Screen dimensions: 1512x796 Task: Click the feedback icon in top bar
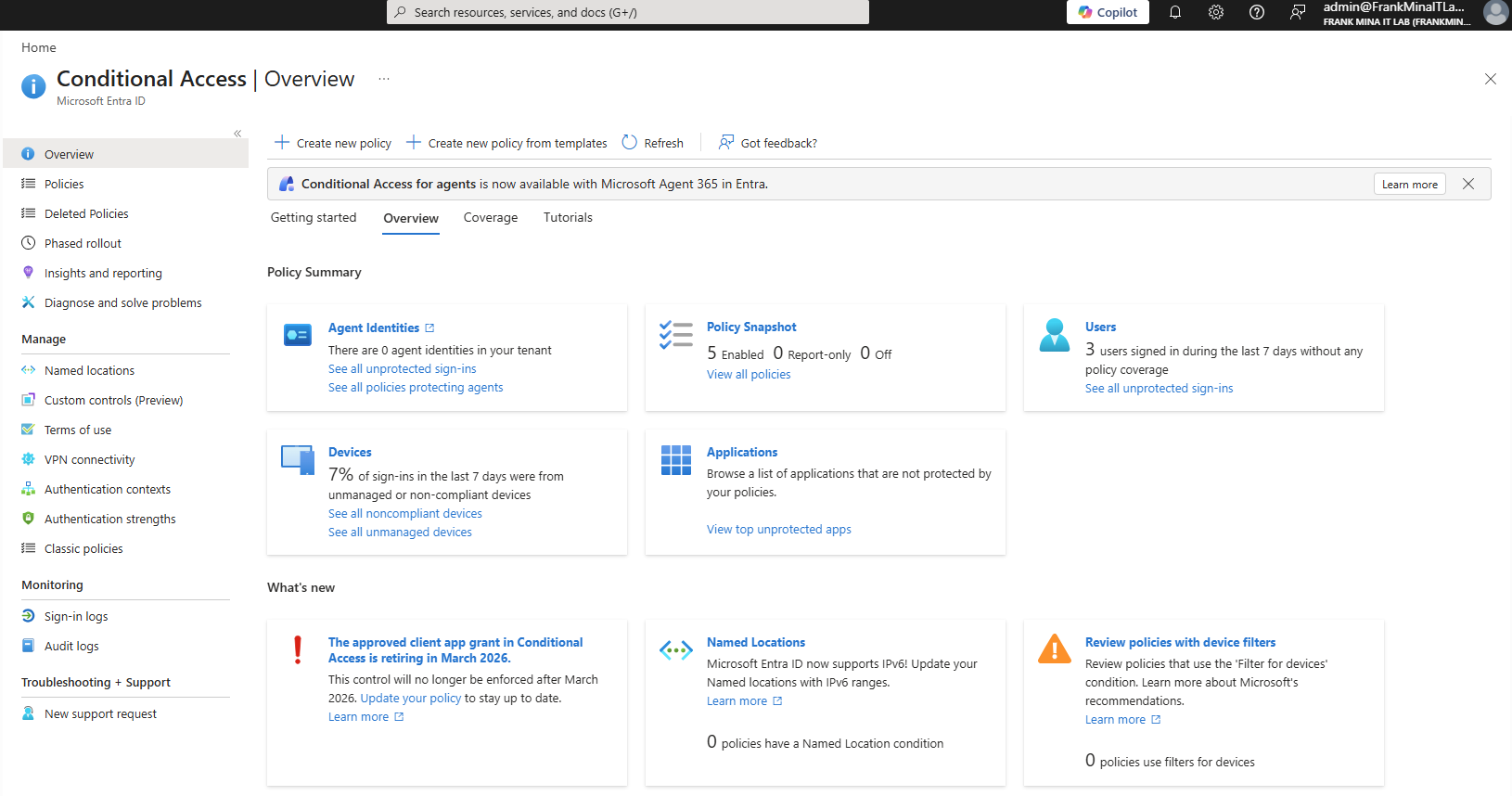point(1298,12)
